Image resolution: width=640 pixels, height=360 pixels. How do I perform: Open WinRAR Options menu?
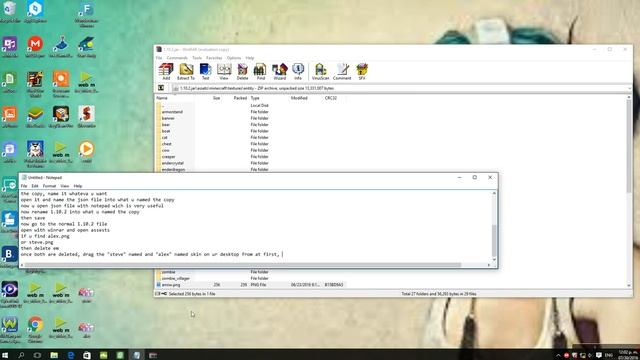[234, 58]
